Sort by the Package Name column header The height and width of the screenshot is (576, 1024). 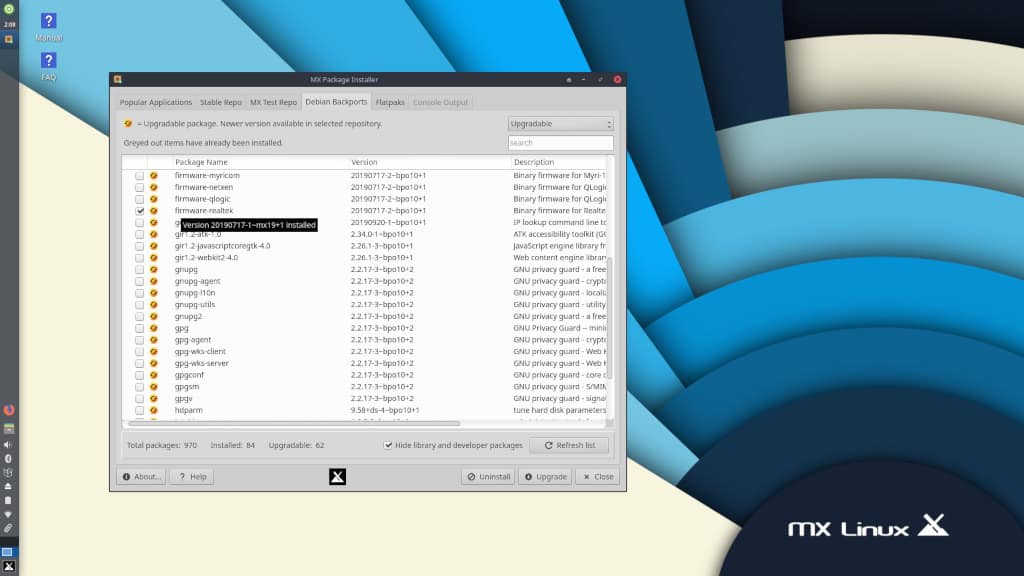pos(260,162)
